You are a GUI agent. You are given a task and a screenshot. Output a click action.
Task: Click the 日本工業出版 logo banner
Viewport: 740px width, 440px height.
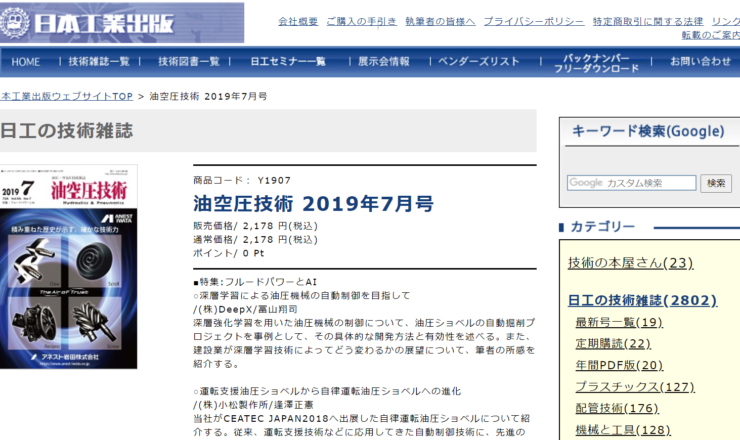[122, 23]
